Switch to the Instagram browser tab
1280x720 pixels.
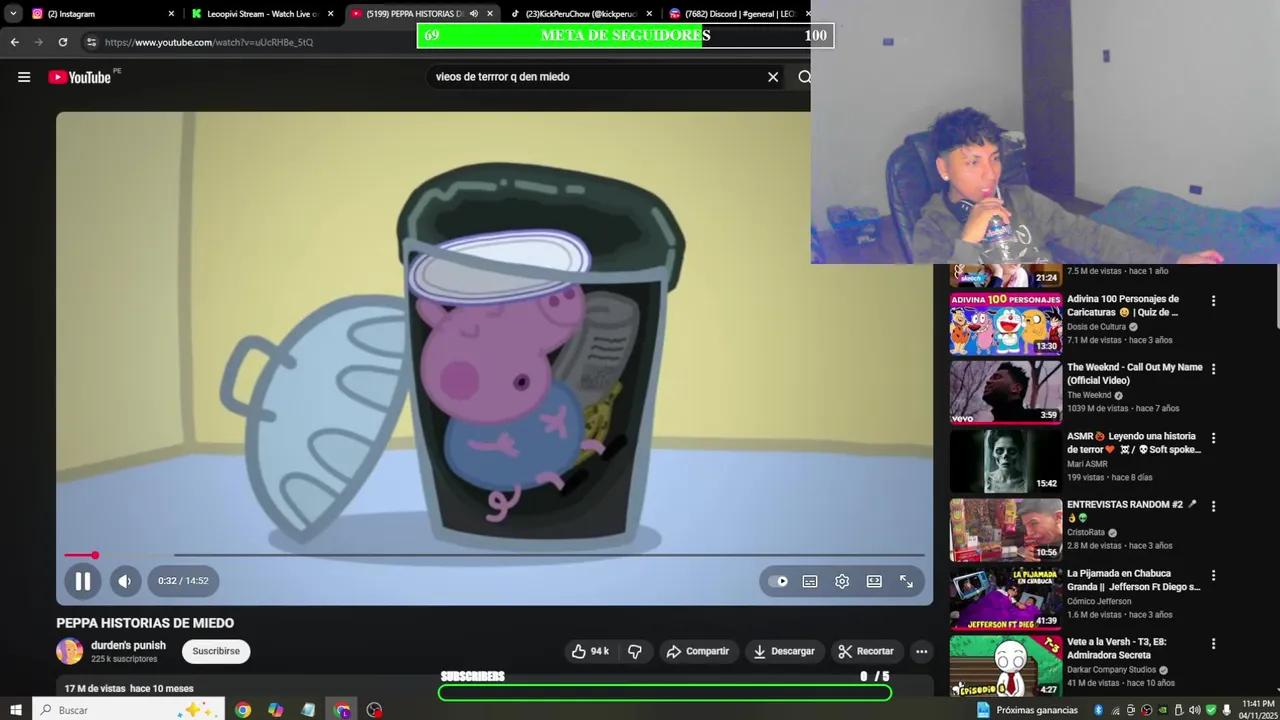[95, 14]
